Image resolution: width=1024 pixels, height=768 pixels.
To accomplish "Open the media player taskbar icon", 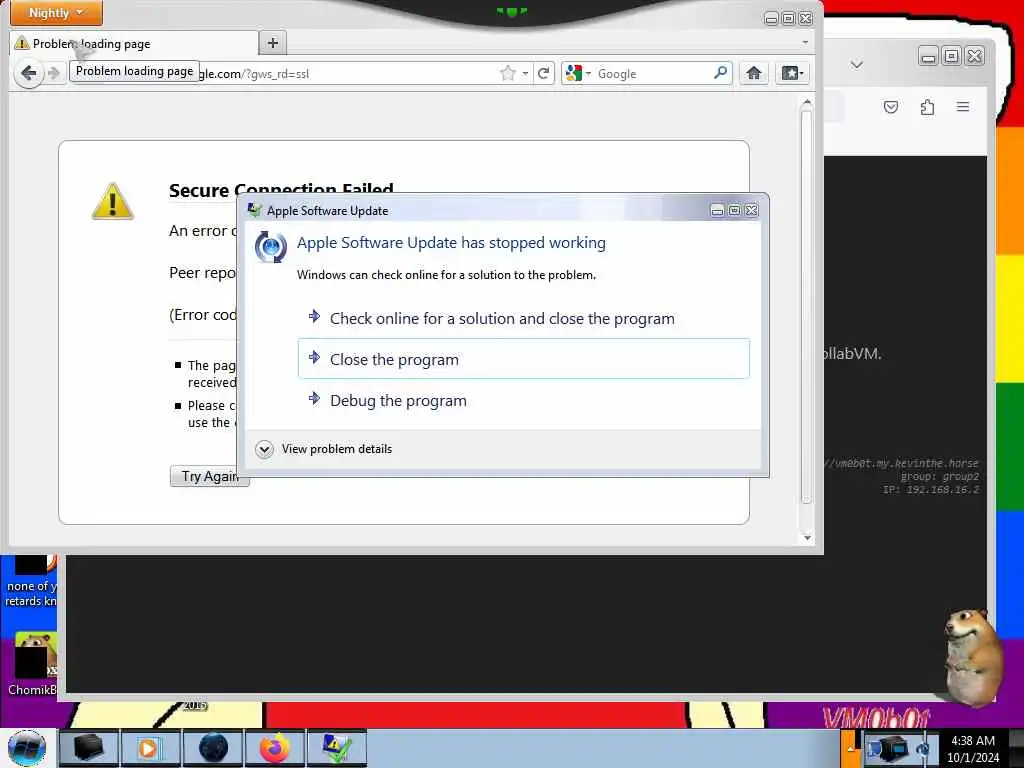I will point(149,748).
